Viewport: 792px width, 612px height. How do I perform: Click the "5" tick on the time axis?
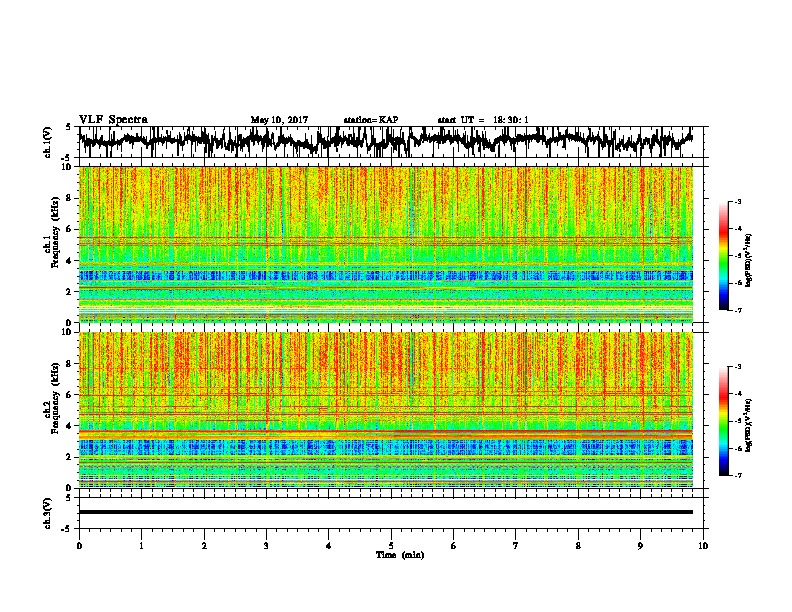[391, 545]
